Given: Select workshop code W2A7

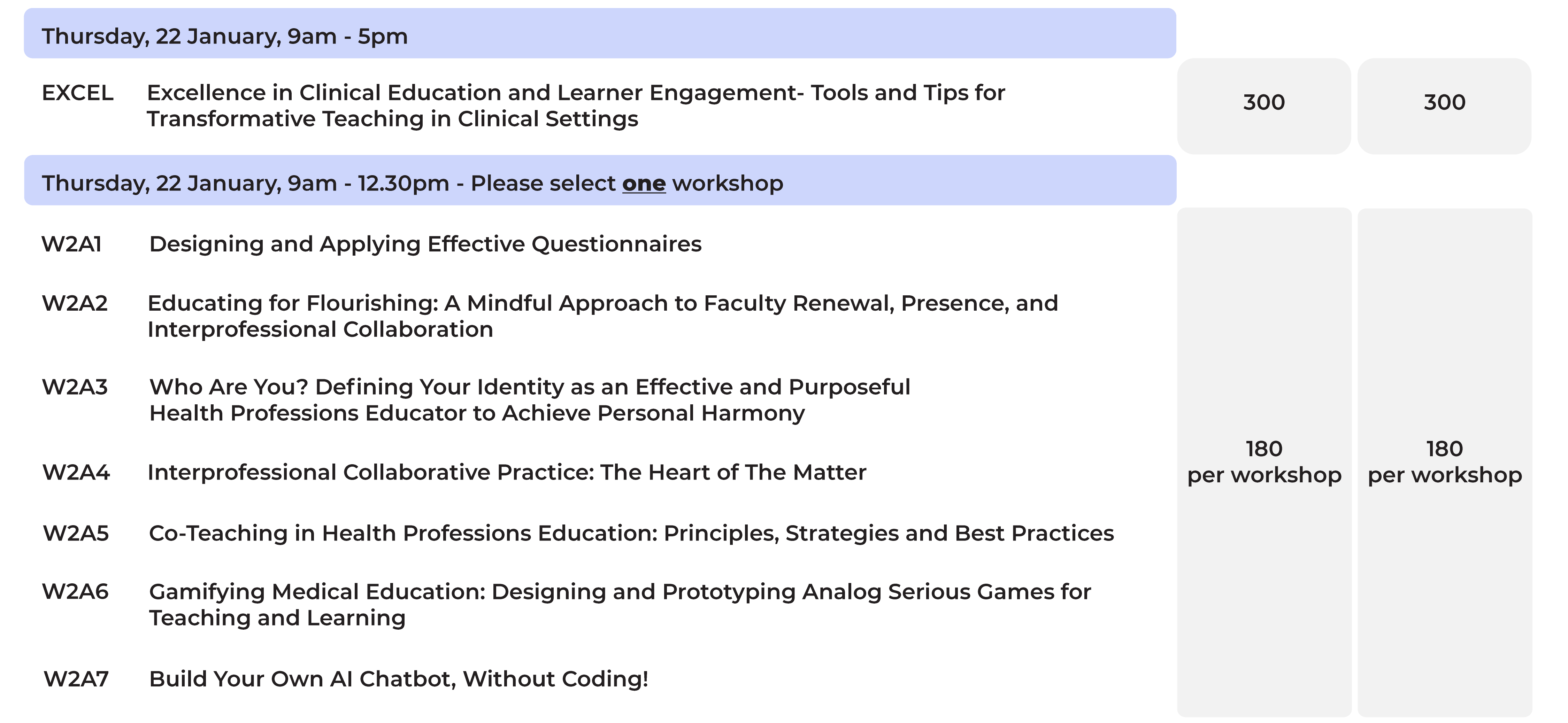Looking at the screenshot, I should pyautogui.click(x=76, y=678).
